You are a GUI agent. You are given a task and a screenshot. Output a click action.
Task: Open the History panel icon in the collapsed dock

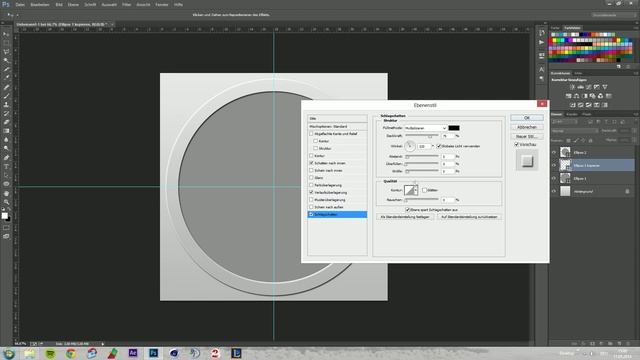[542, 33]
